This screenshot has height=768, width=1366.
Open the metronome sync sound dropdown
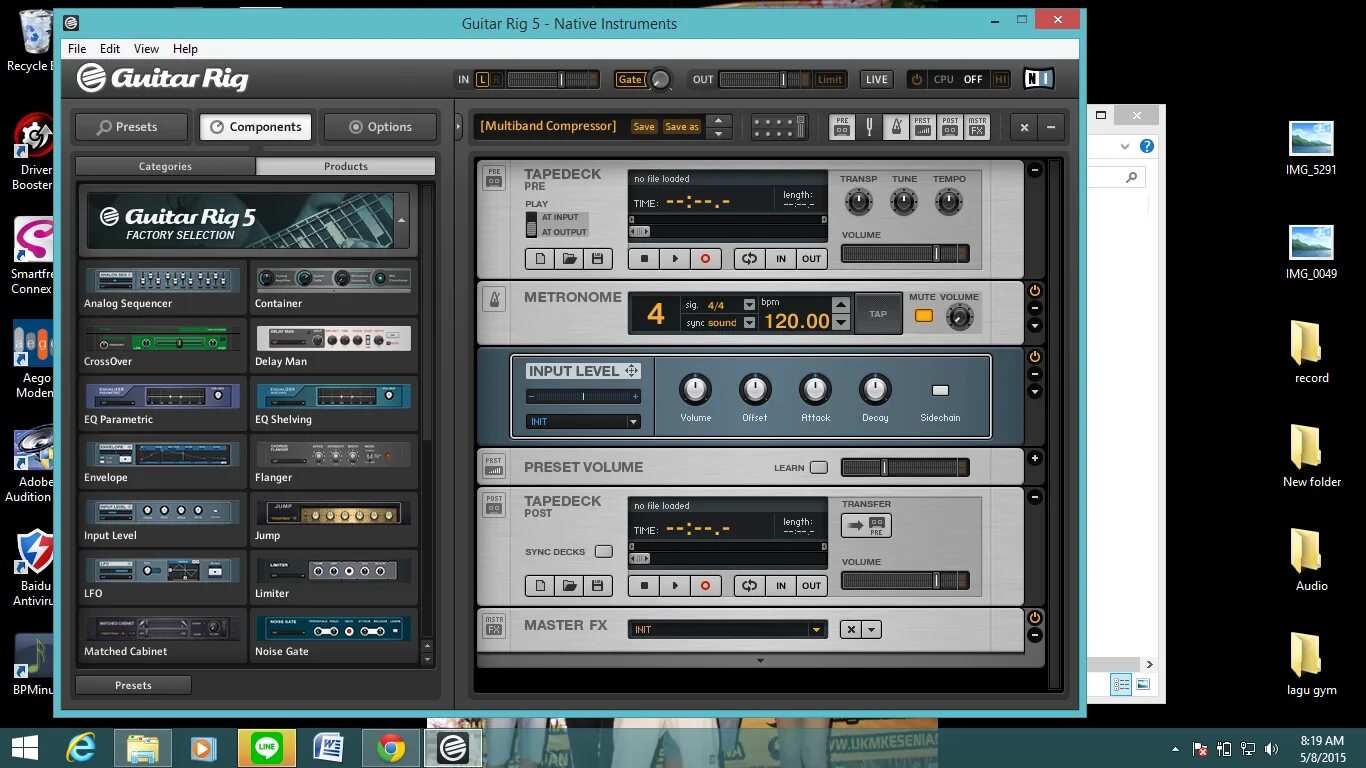click(749, 323)
